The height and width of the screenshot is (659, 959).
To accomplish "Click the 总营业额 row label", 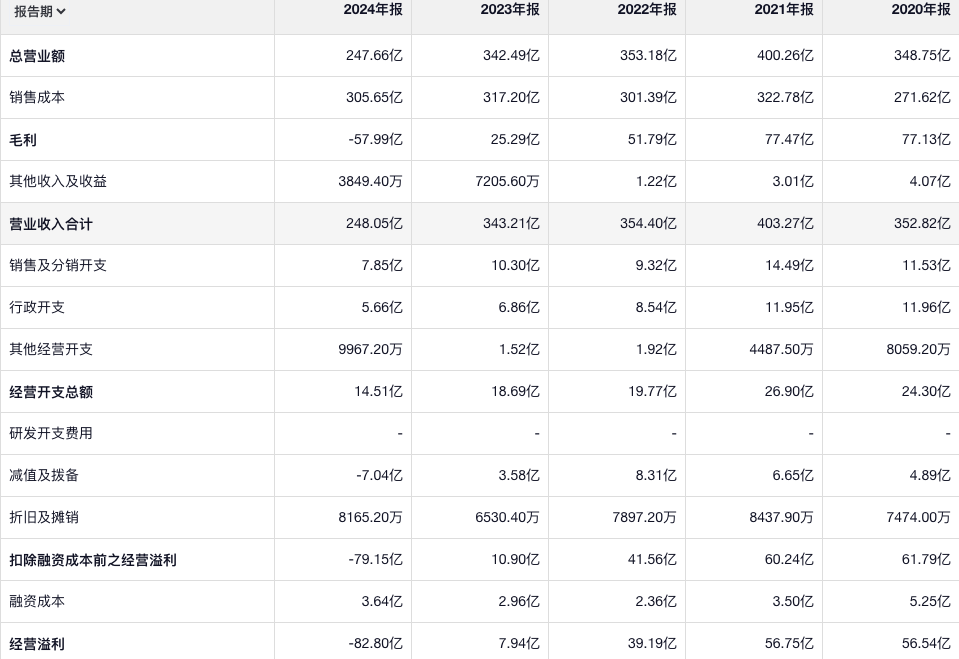I will 37,56.
